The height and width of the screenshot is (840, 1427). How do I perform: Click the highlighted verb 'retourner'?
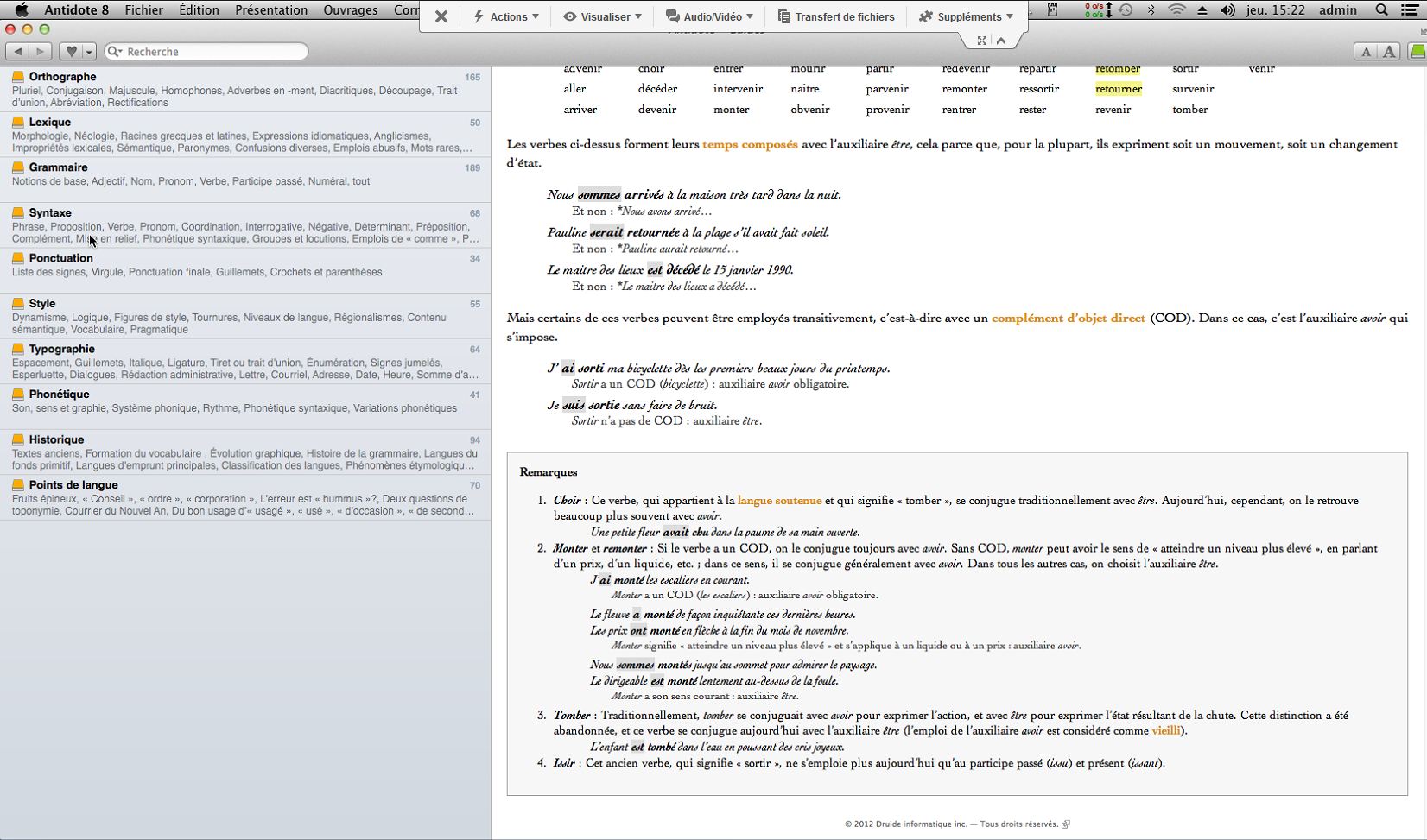point(1119,89)
